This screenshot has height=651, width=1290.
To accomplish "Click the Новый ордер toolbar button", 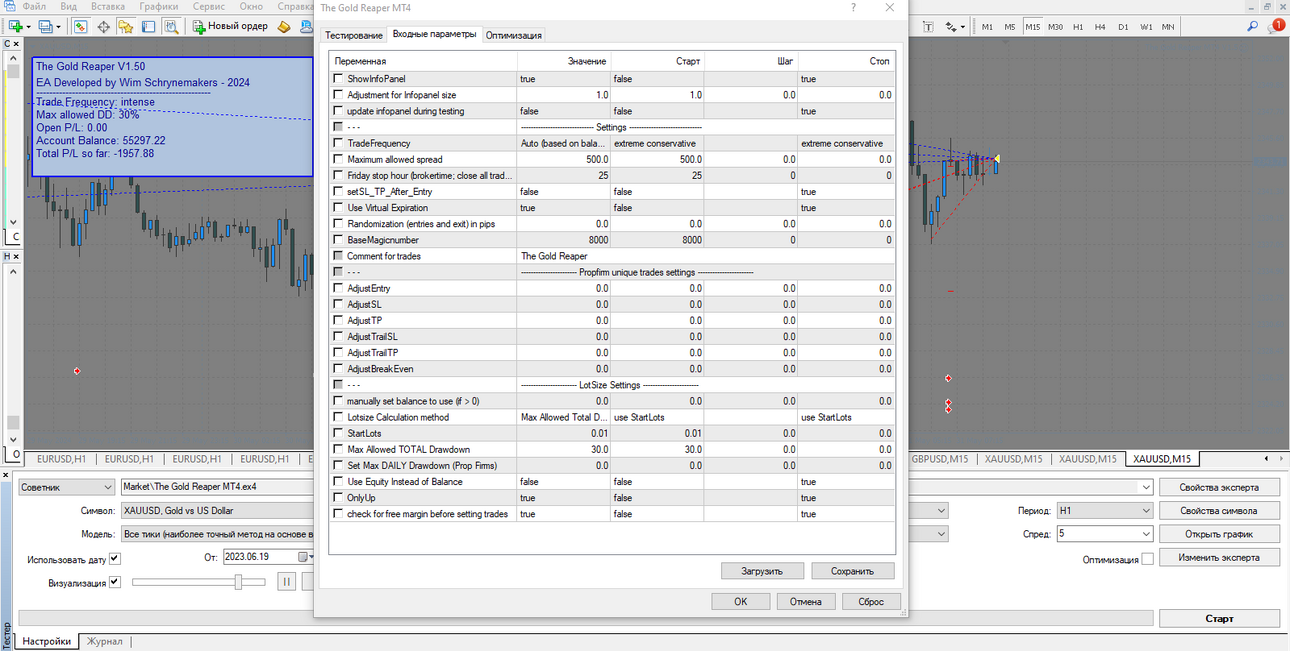I will 230,26.
